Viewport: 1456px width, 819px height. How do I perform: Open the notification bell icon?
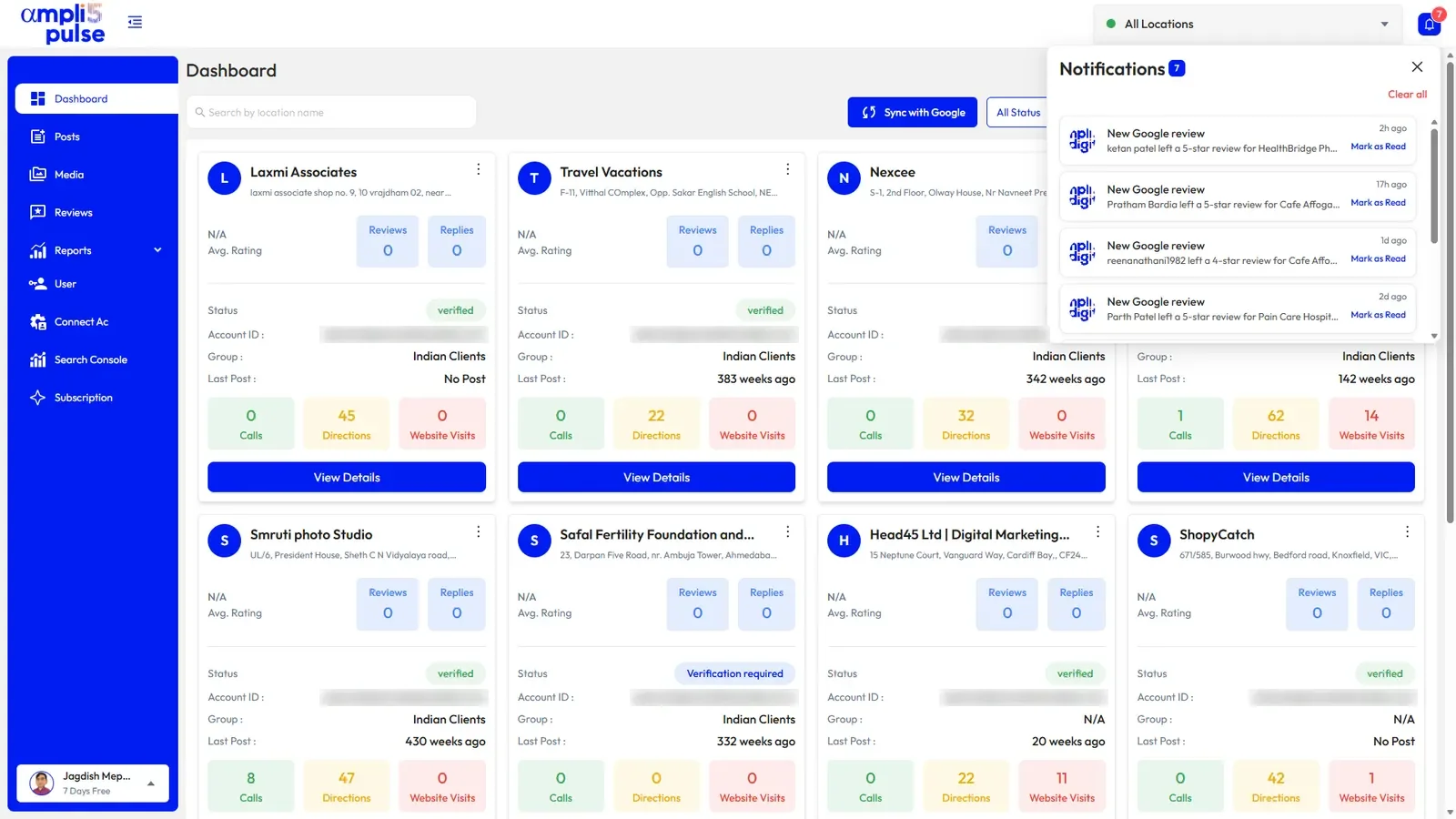tap(1429, 25)
